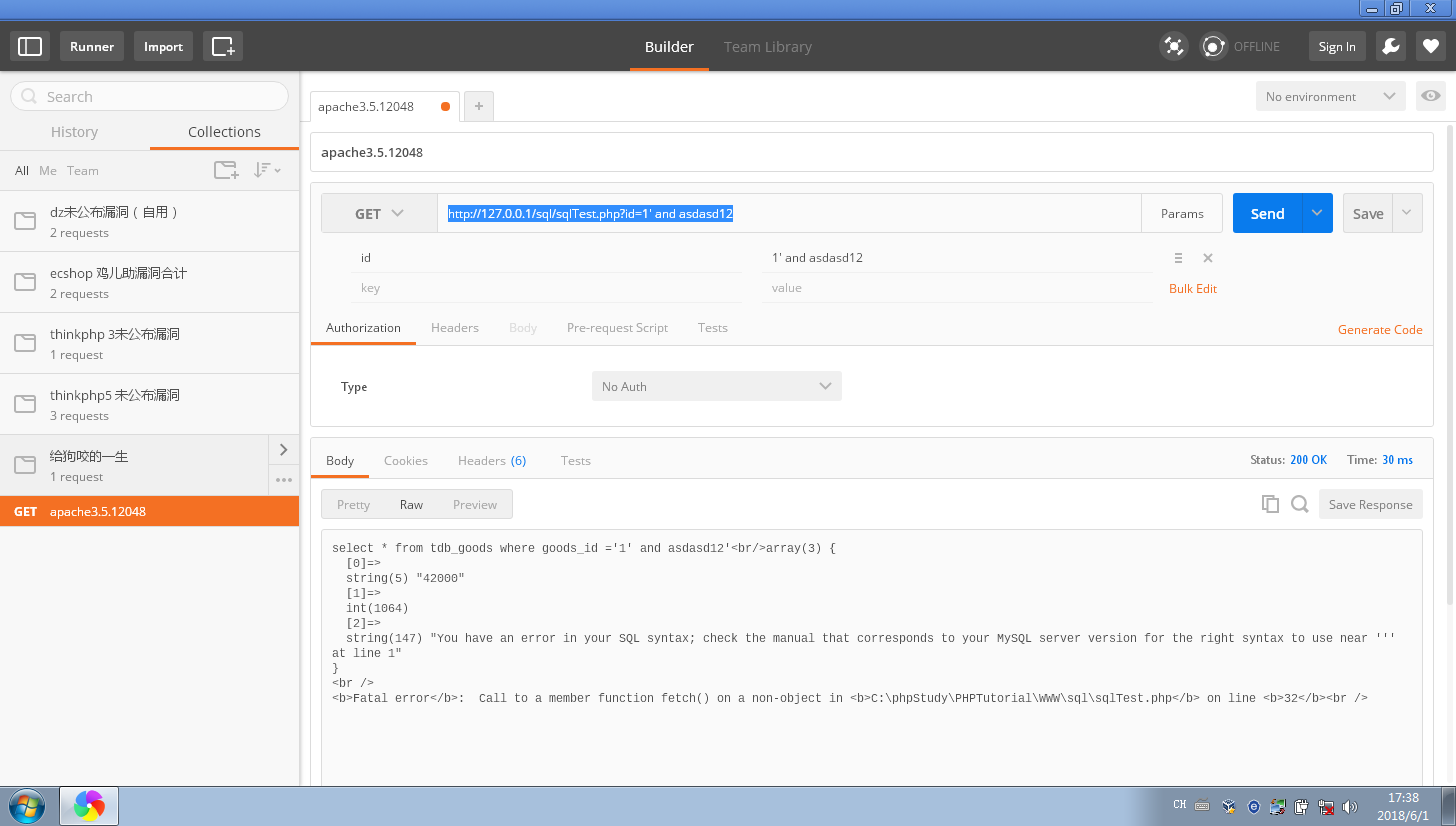Viewport: 1456px width, 826px height.
Task: Open the collections sort order icon
Action: coord(267,170)
